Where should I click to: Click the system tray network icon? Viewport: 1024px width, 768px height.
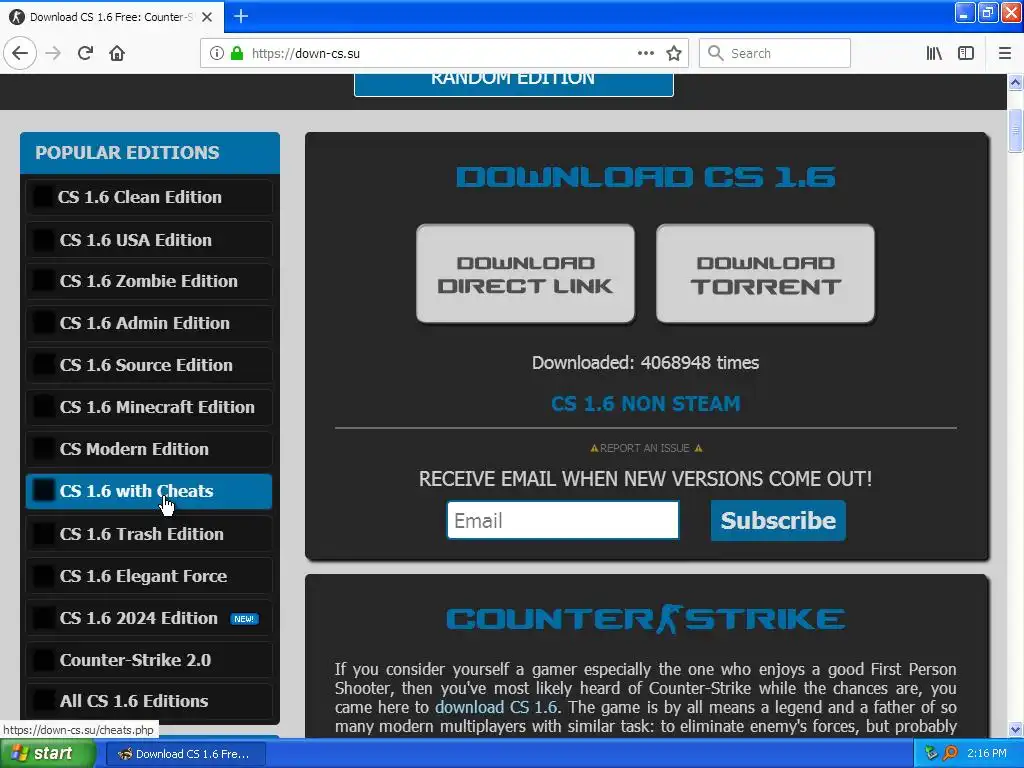pyautogui.click(x=931, y=753)
